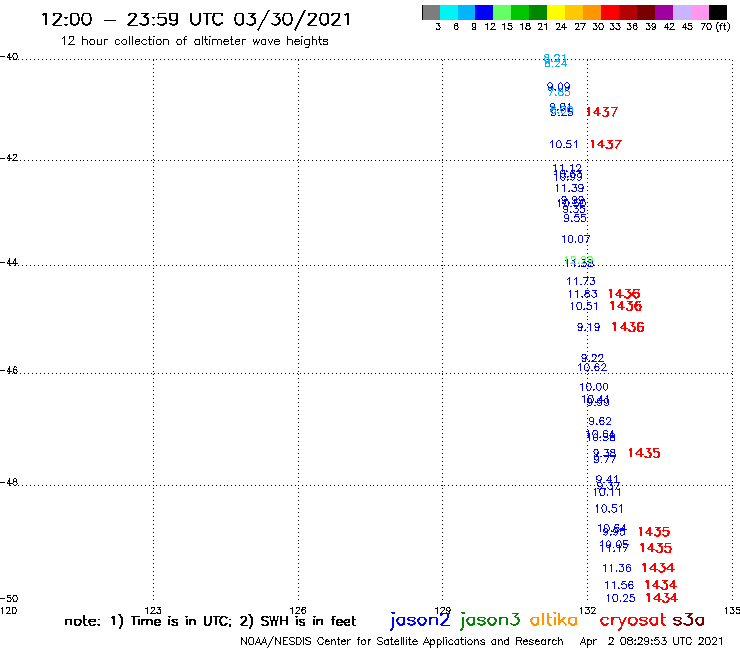The height and width of the screenshot is (650, 740).
Task: Click the wave height value 10.62
Action: coord(592,367)
